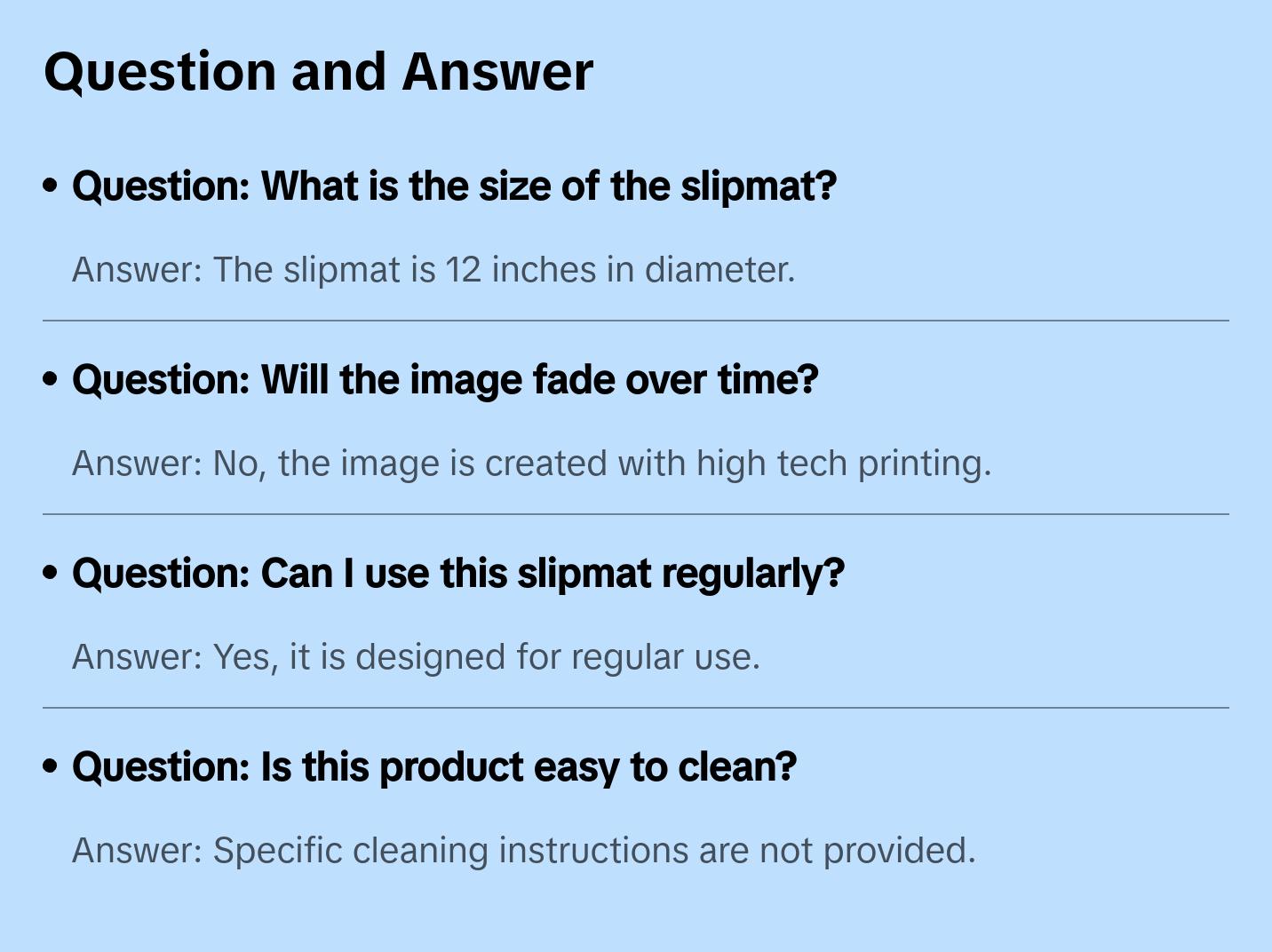Image resolution: width=1272 pixels, height=952 pixels.
Task: Click the bullet beside the cleaning question
Action: 51,766
